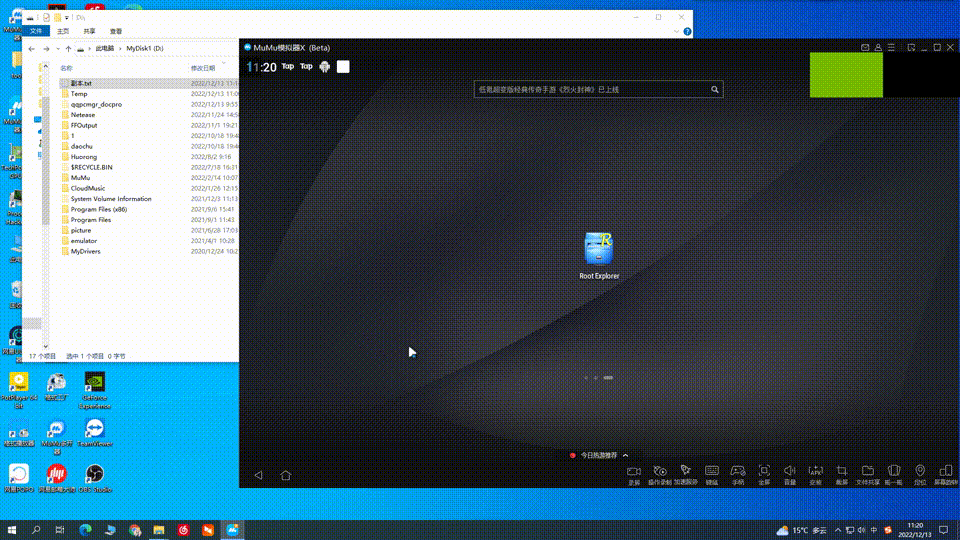The height and width of the screenshot is (540, 960).
Task: Open the MuMu hamburger menu
Action: (x=891, y=48)
